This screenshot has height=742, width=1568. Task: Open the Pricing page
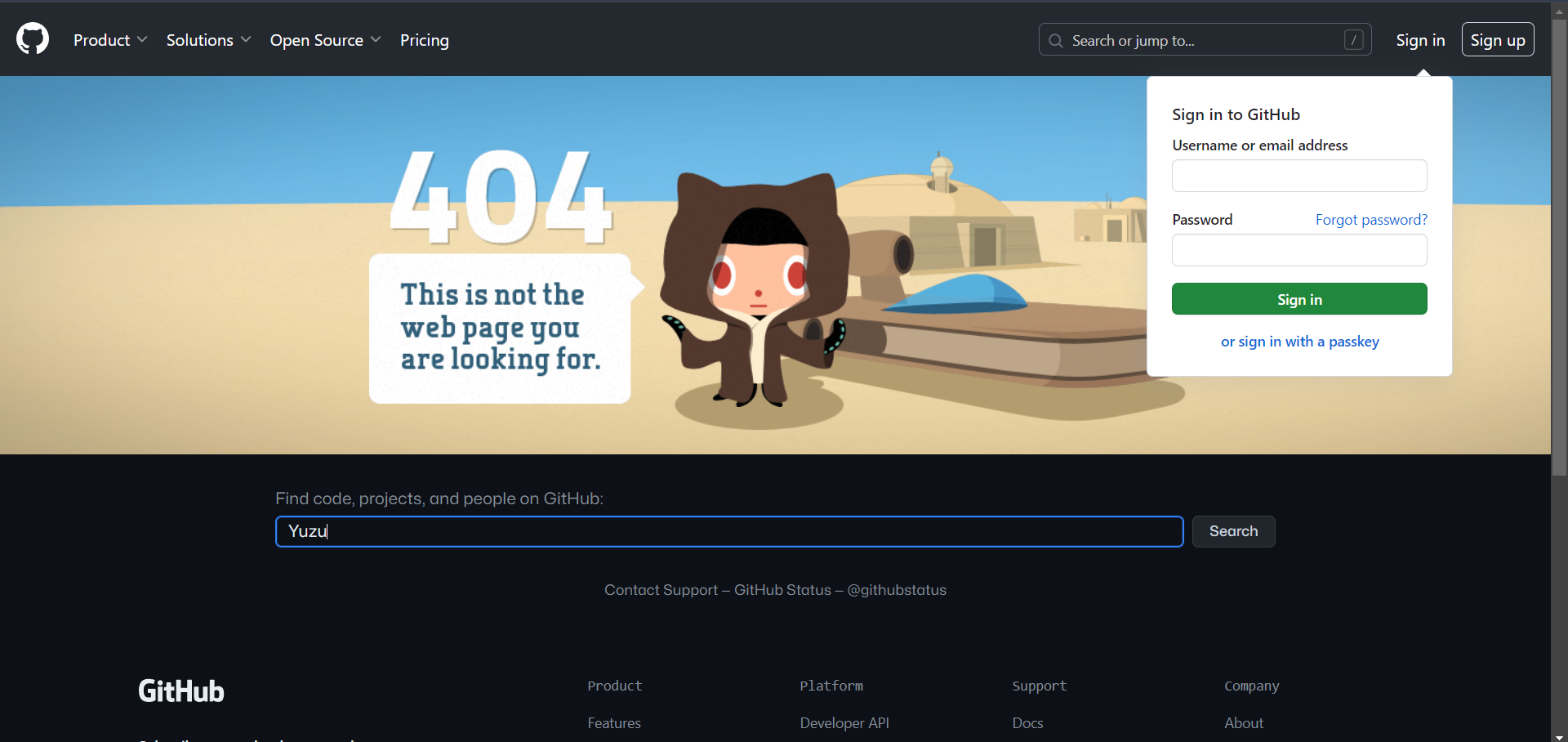click(x=425, y=40)
